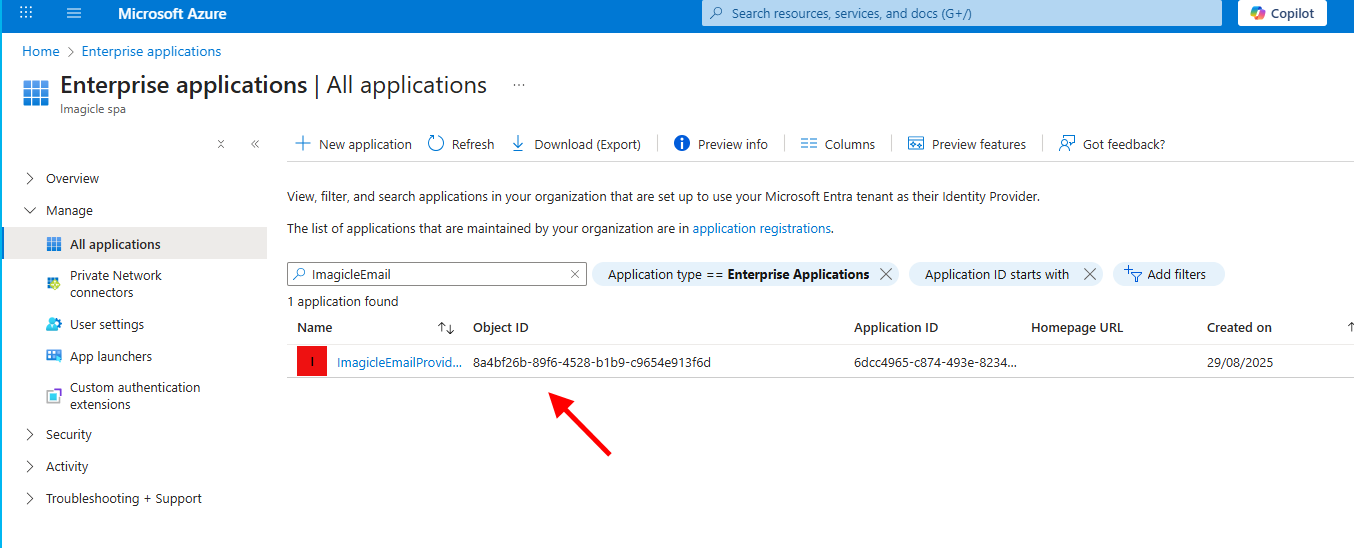Open App launchers in sidebar
Image resolution: width=1354 pixels, height=548 pixels.
[110, 357]
